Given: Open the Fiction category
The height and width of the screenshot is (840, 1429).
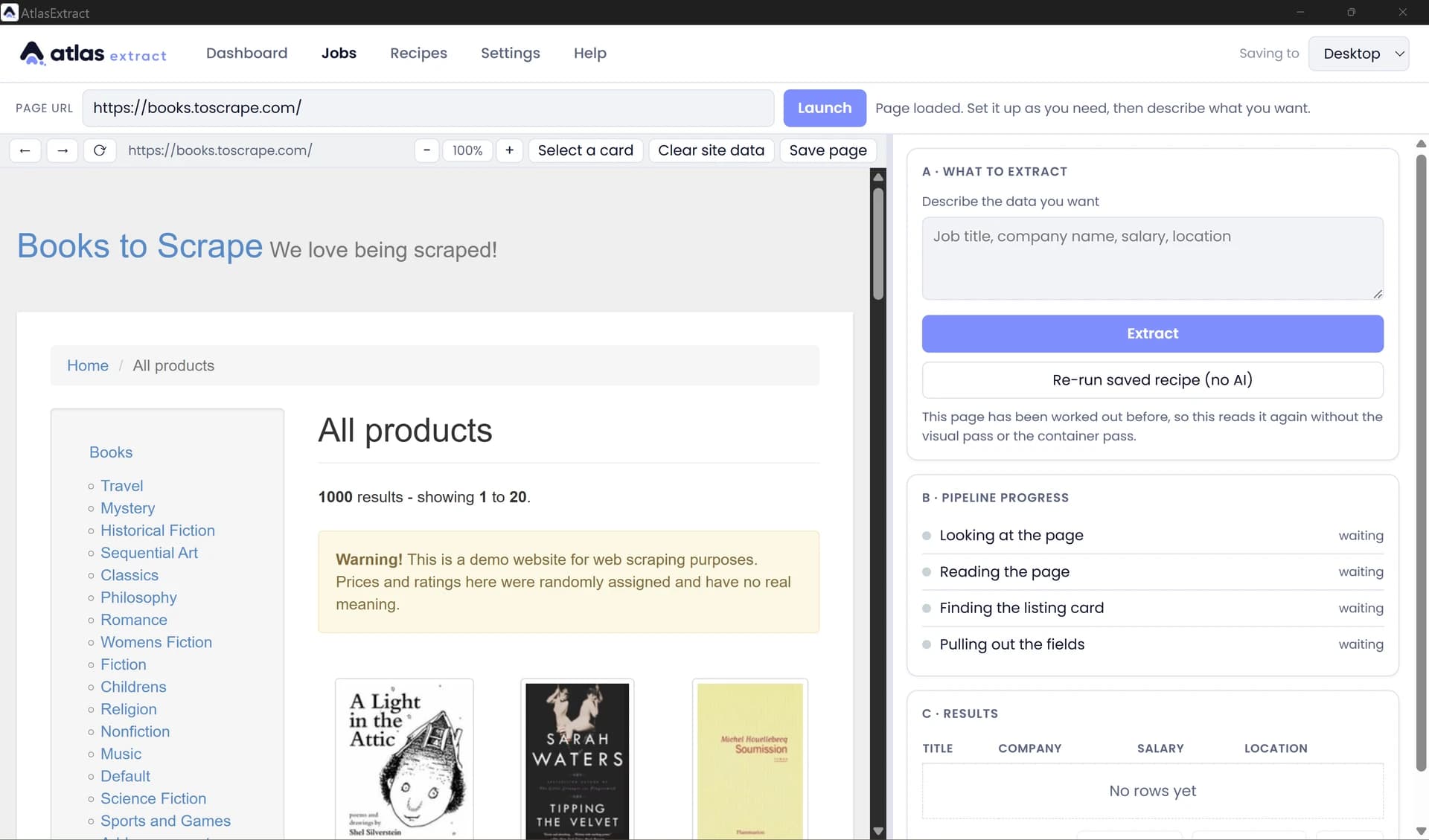Looking at the screenshot, I should pyautogui.click(x=124, y=664).
